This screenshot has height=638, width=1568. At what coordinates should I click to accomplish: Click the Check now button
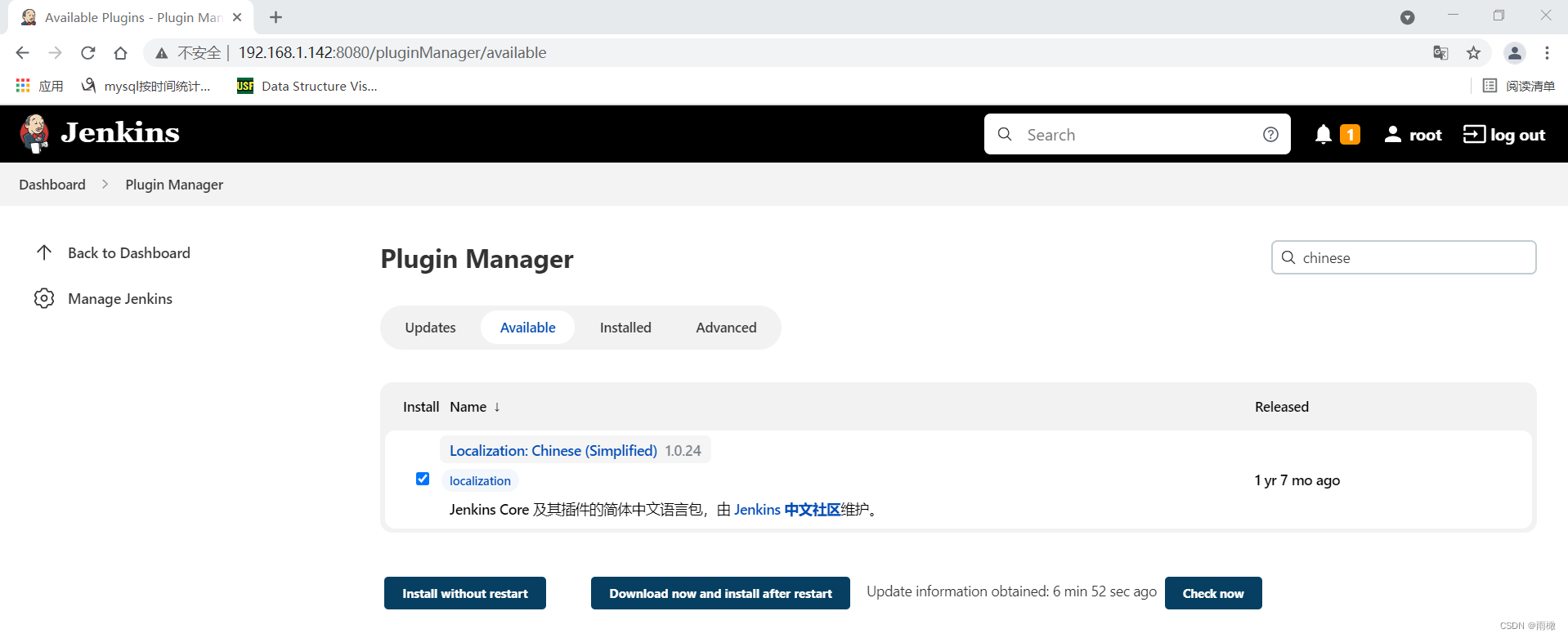click(x=1213, y=593)
